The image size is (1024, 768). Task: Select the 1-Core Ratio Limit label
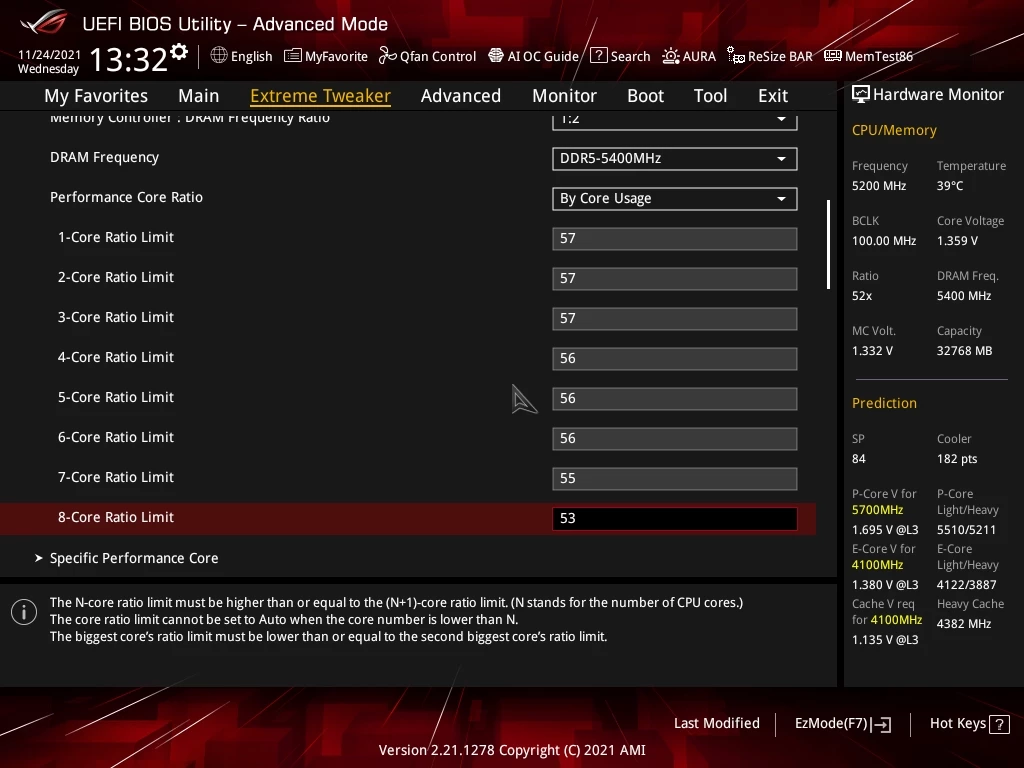coord(116,237)
